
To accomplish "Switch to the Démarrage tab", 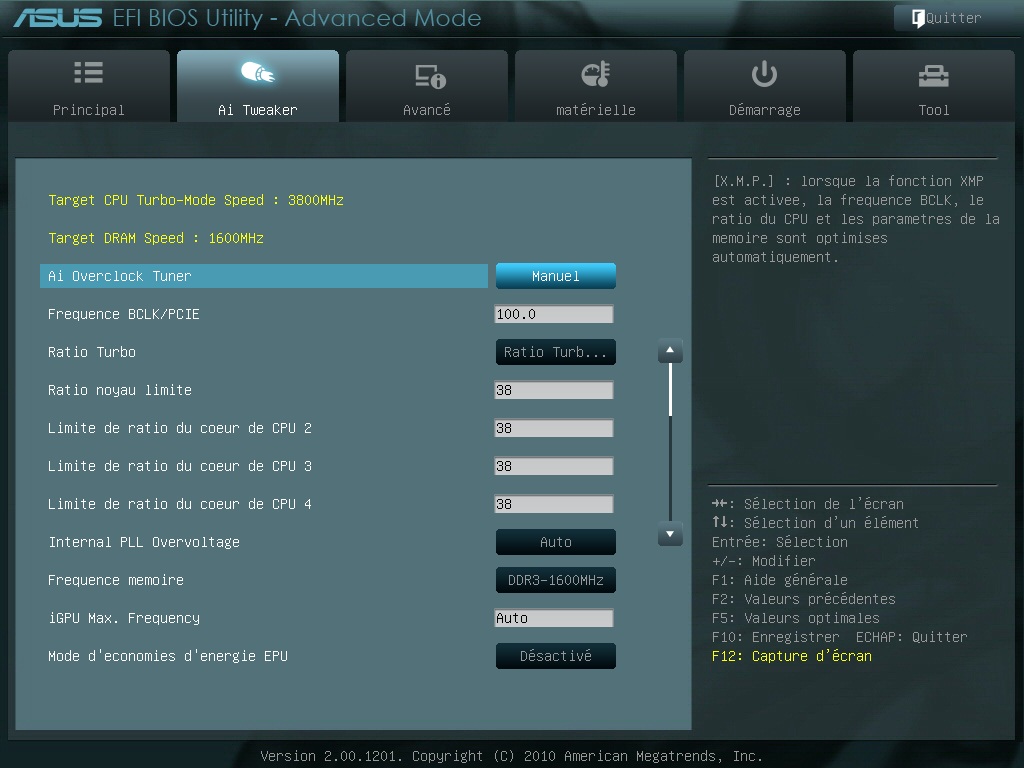I will [x=764, y=88].
